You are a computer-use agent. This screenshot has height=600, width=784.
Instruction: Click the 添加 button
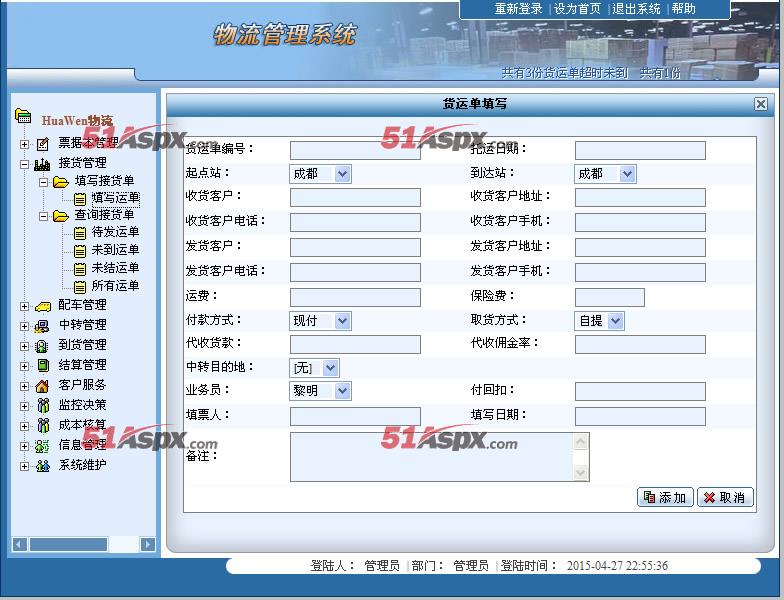pos(665,497)
